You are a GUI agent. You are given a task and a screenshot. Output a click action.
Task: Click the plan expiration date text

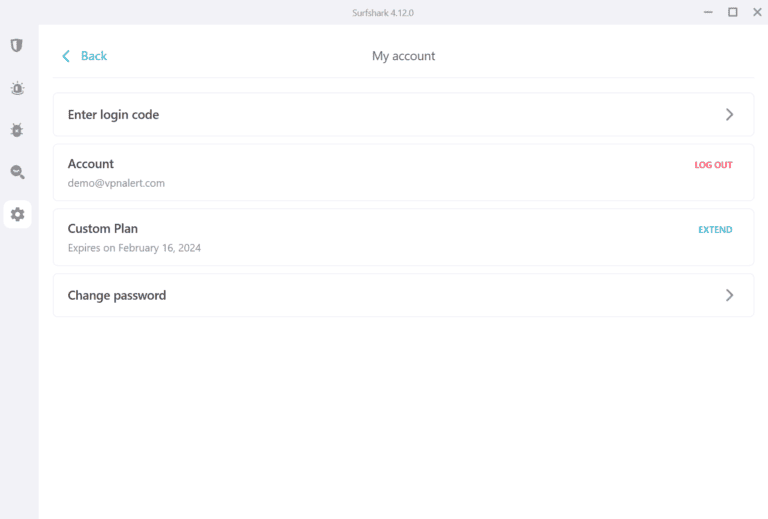(x=134, y=248)
